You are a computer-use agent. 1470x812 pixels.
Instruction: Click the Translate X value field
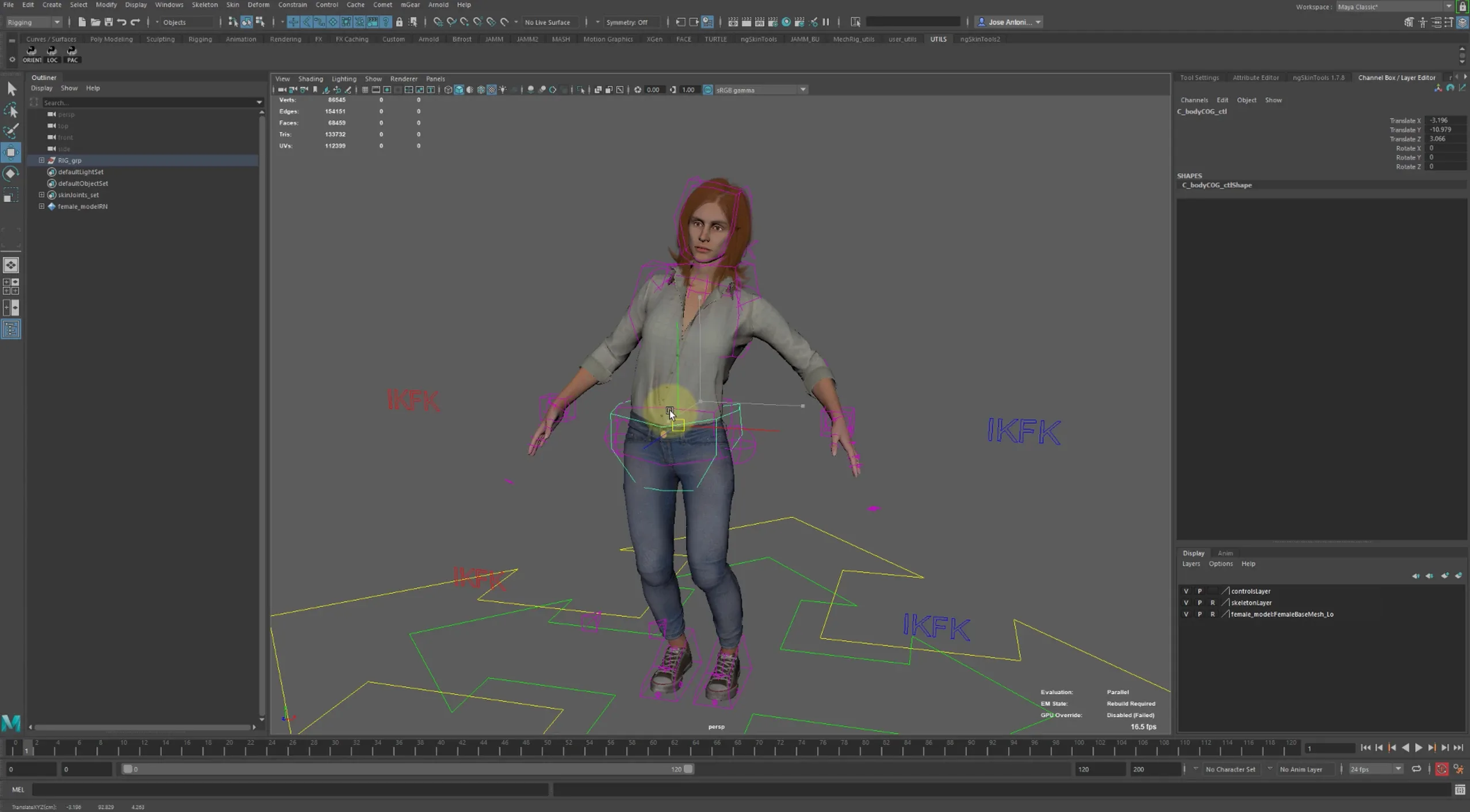click(x=1446, y=121)
